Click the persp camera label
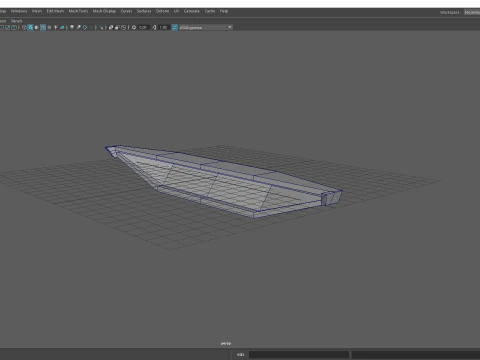This screenshot has width=480, height=360. [226, 343]
